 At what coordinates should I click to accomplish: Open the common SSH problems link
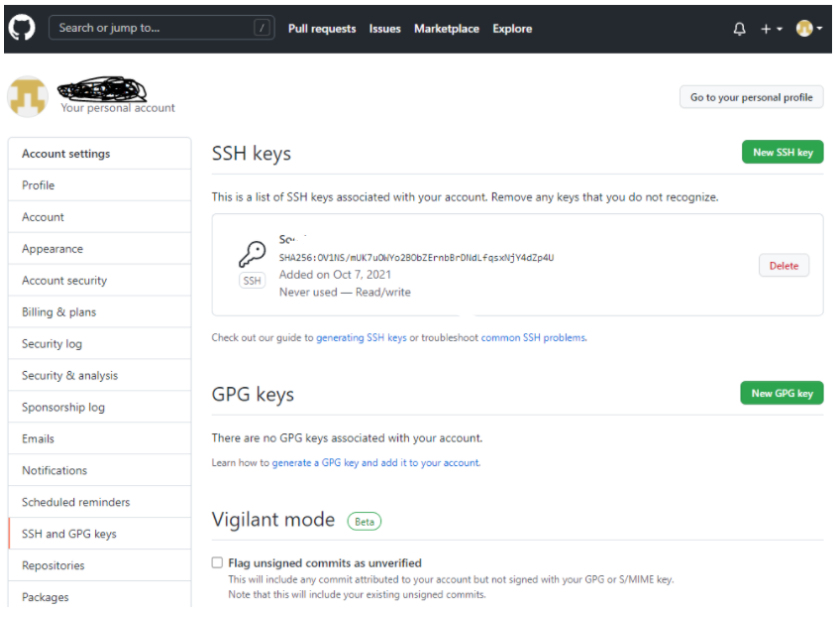pos(534,338)
